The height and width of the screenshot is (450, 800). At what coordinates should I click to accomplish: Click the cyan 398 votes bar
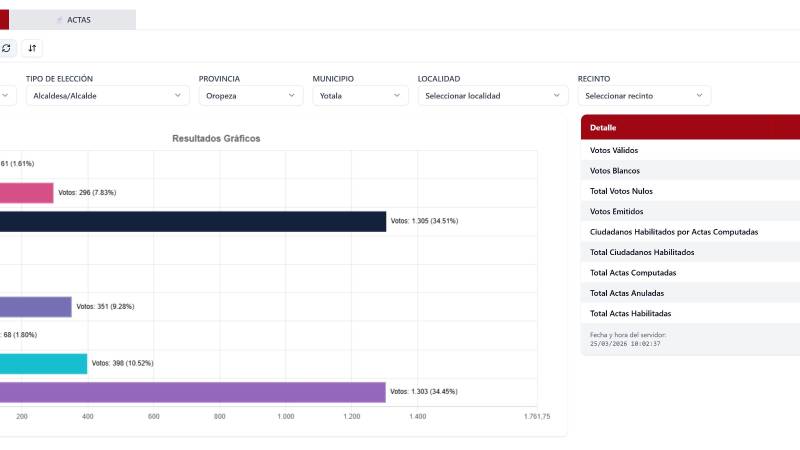click(x=43, y=363)
